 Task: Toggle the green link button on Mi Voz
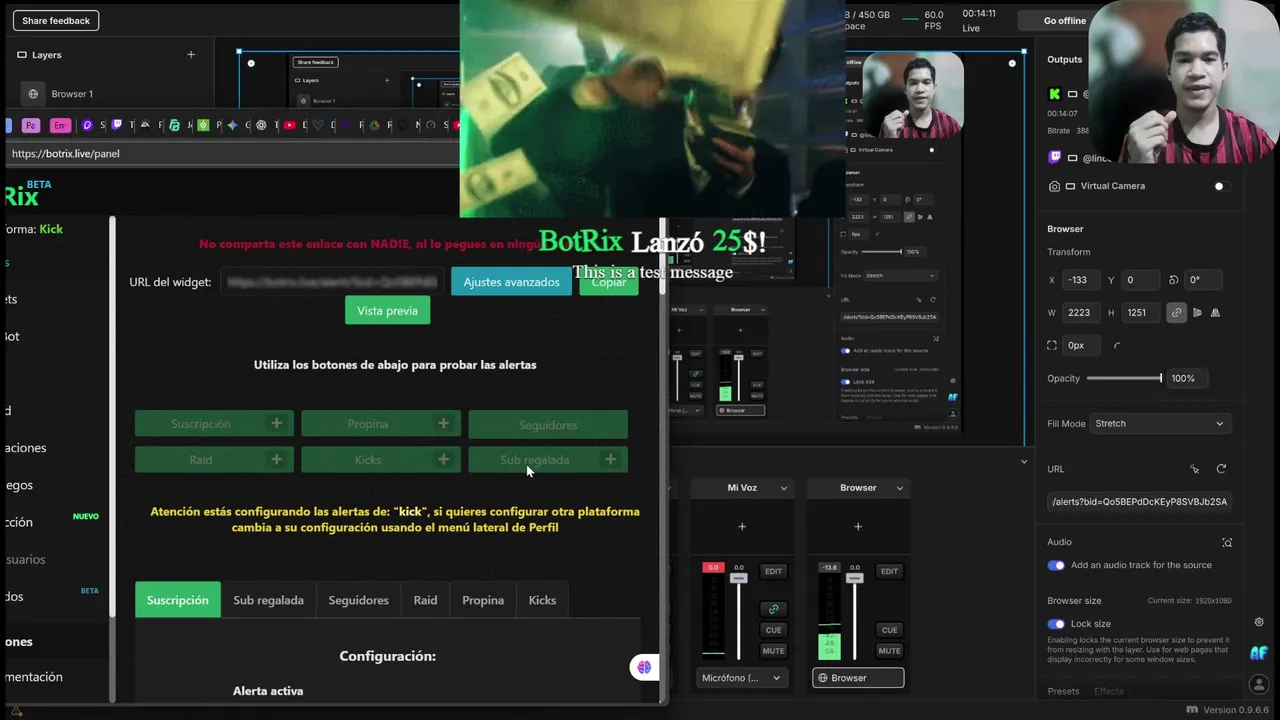tap(773, 609)
